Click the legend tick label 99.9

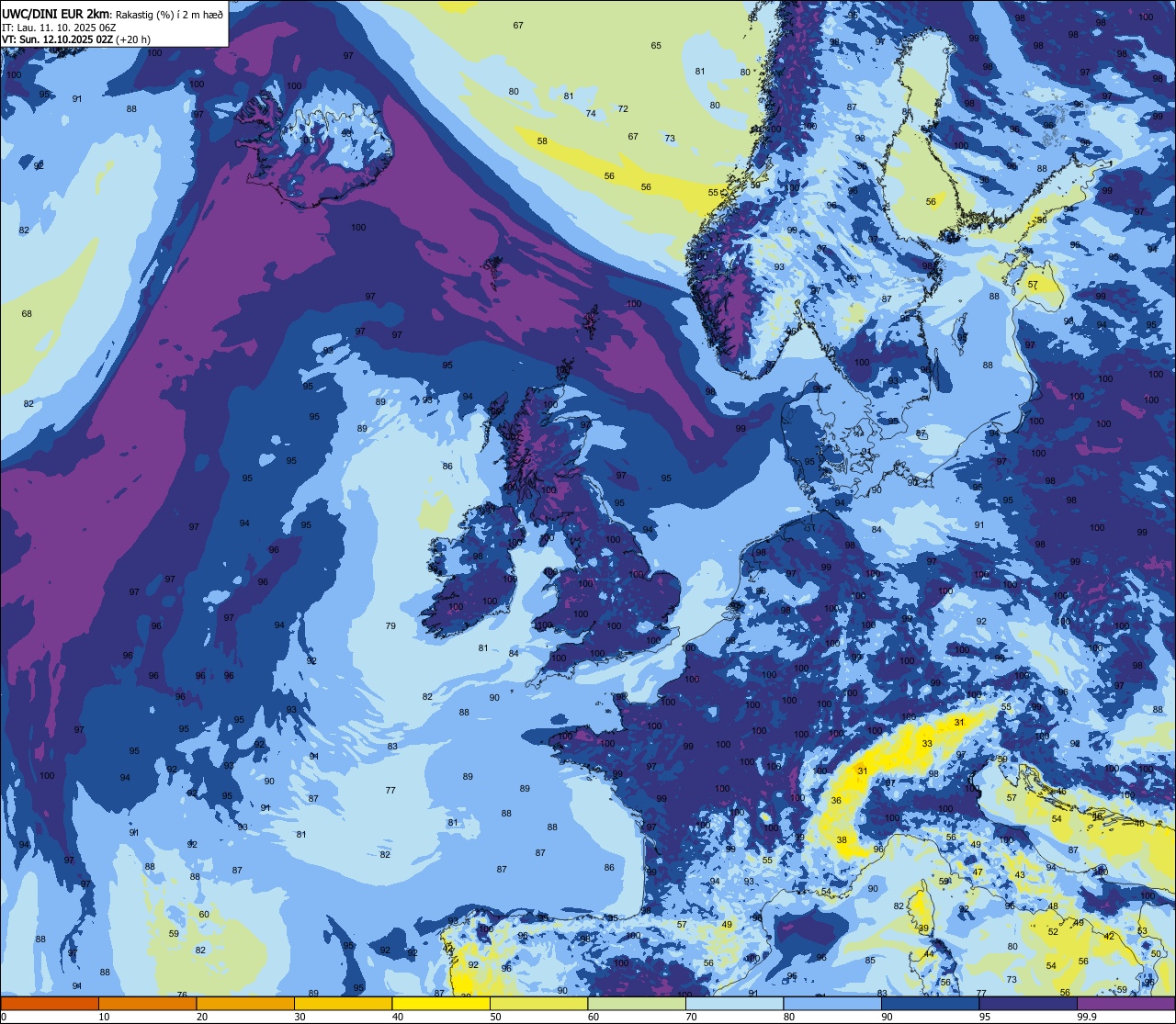coord(1089,1017)
